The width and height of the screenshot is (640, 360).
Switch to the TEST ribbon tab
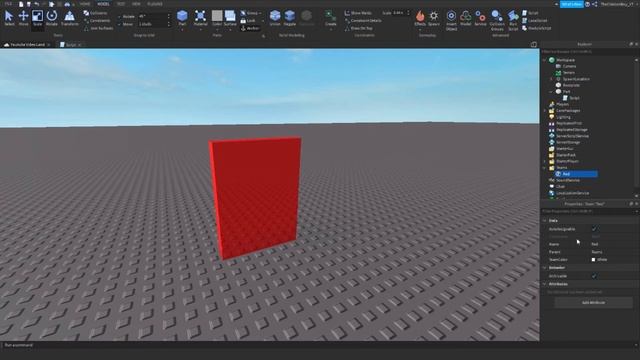(x=120, y=4)
